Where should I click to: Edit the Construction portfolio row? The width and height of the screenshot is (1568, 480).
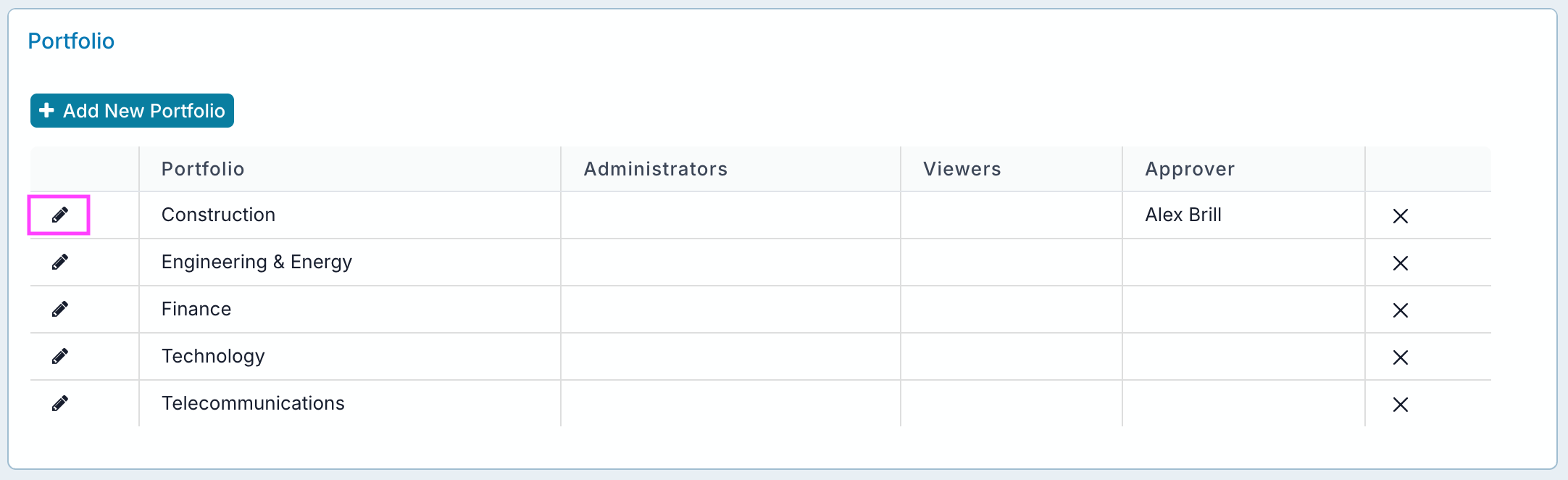pos(60,215)
